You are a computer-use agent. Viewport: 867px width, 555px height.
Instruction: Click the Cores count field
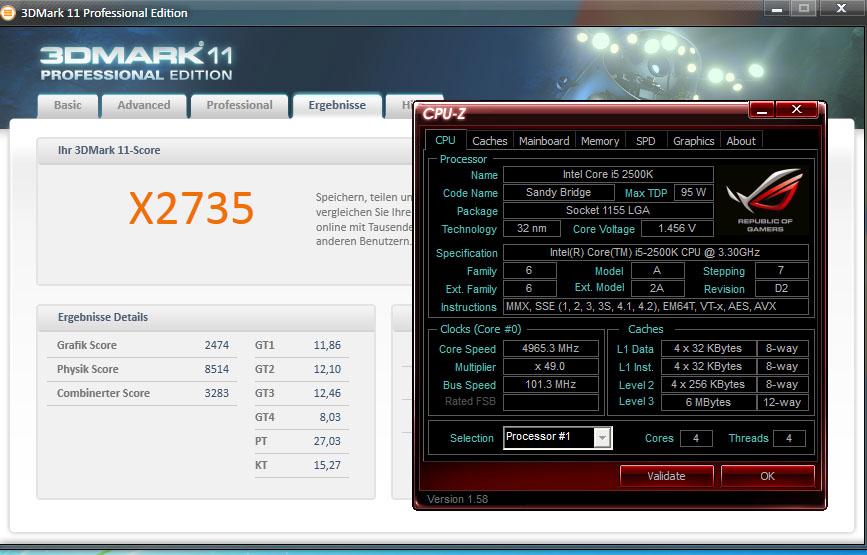click(696, 438)
